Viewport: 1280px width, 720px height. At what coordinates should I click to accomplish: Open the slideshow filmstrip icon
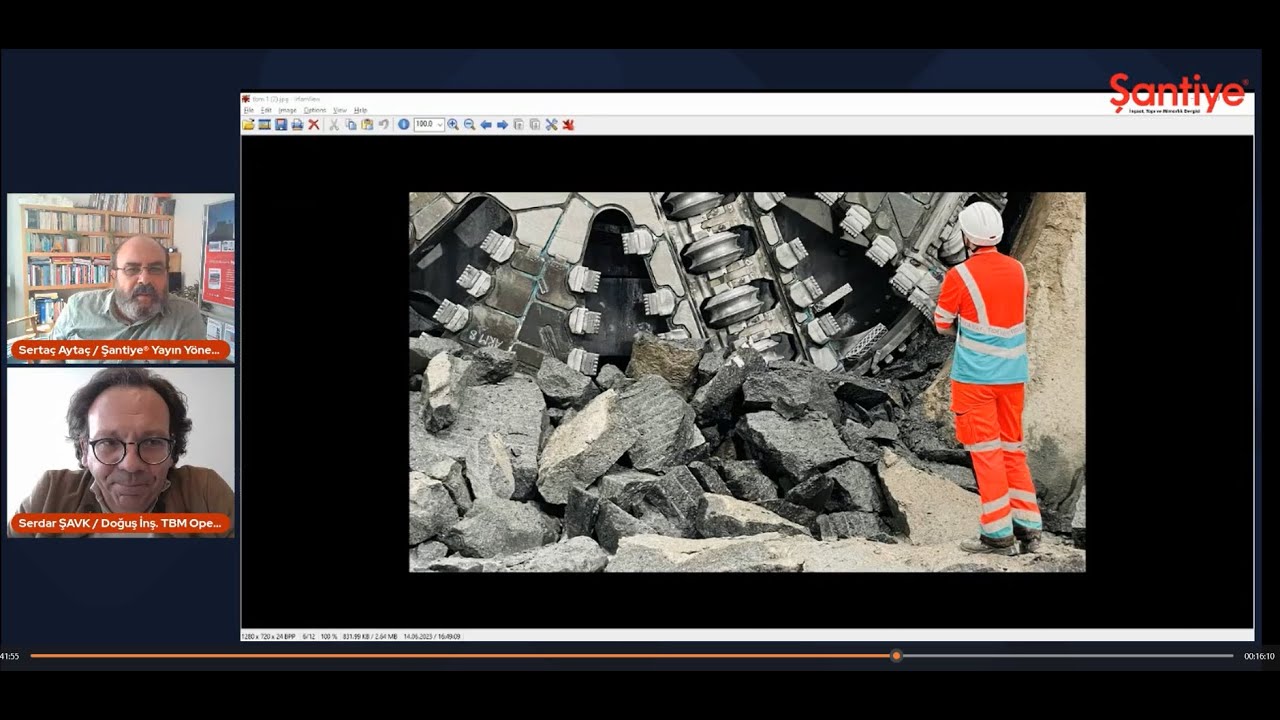[x=265, y=125]
